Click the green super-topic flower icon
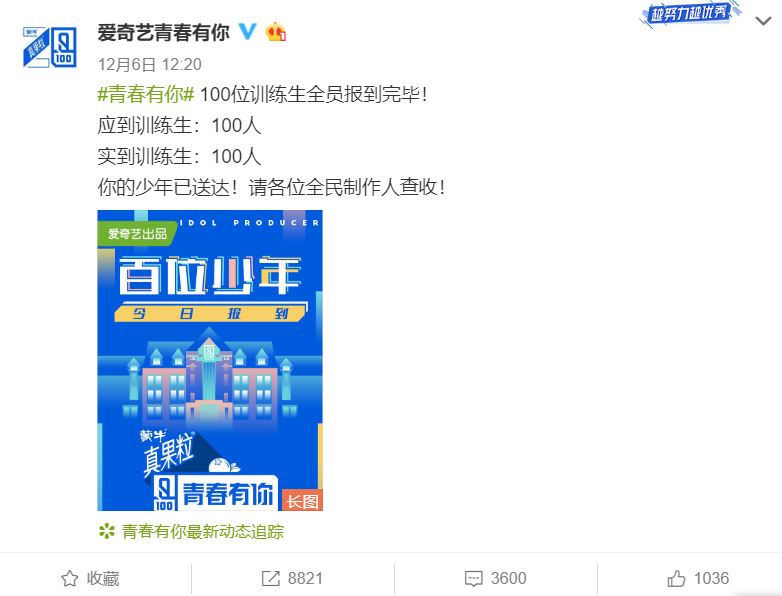This screenshot has width=782, height=596. (106, 531)
